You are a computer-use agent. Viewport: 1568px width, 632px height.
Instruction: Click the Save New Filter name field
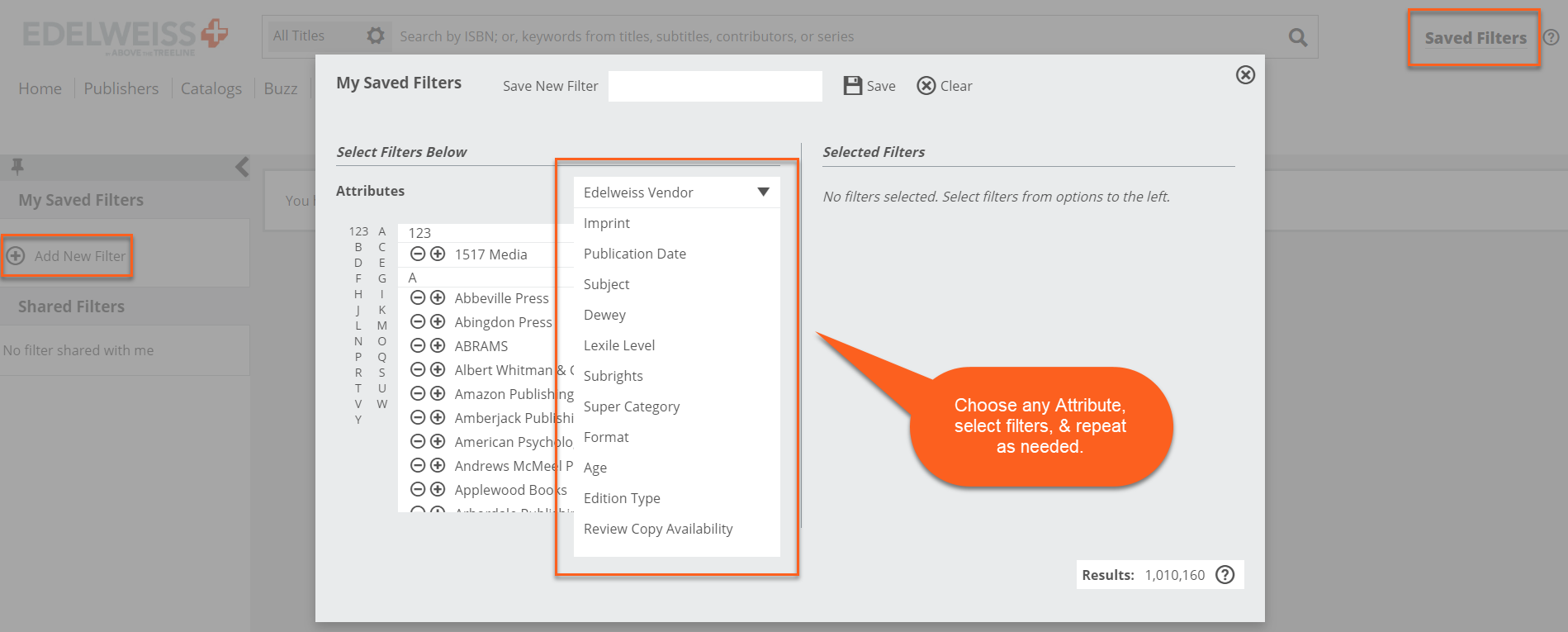(715, 86)
